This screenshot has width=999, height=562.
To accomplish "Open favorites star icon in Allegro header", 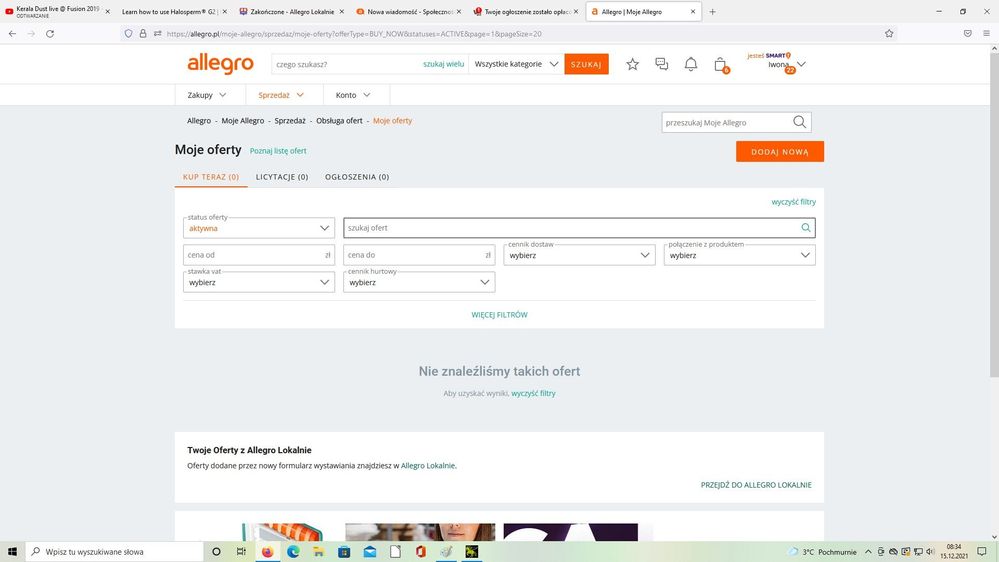I will (x=632, y=64).
